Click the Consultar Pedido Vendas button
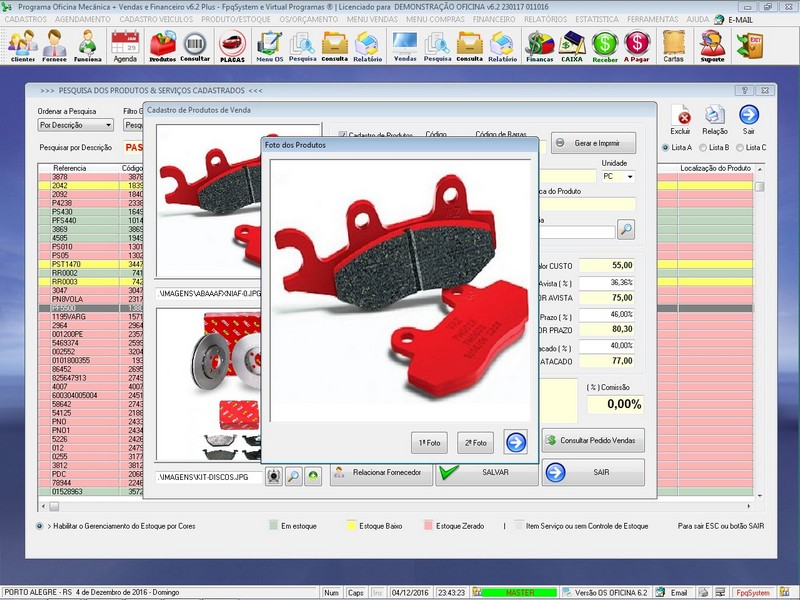Viewport: 800px width, 600px height. pyautogui.click(x=593, y=440)
